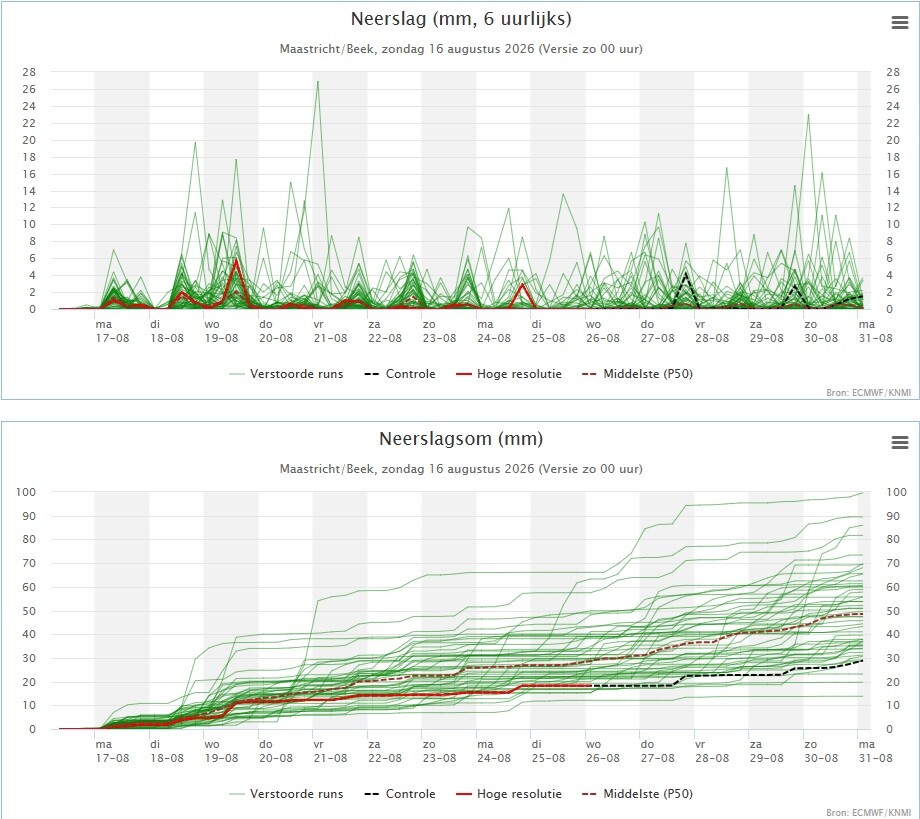This screenshot has width=920, height=819.
Task: Click the ma 31-08 axis label in Neerslagsom chart
Action: coord(875,751)
